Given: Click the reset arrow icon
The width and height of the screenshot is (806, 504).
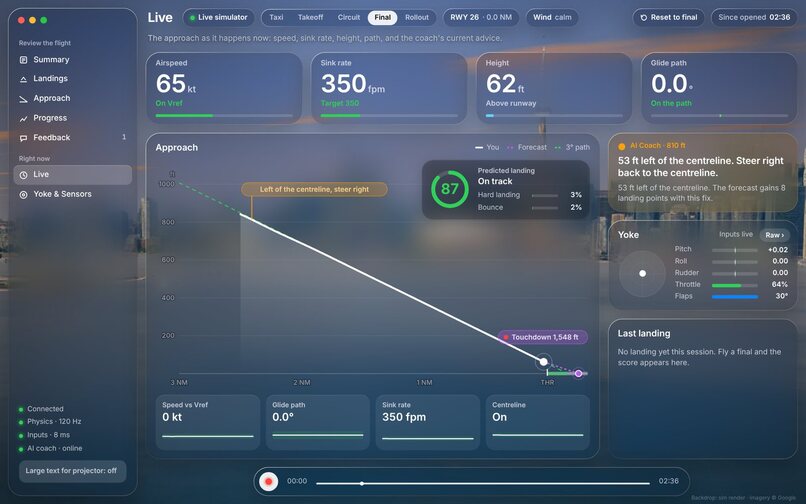Looking at the screenshot, I should click(x=644, y=17).
